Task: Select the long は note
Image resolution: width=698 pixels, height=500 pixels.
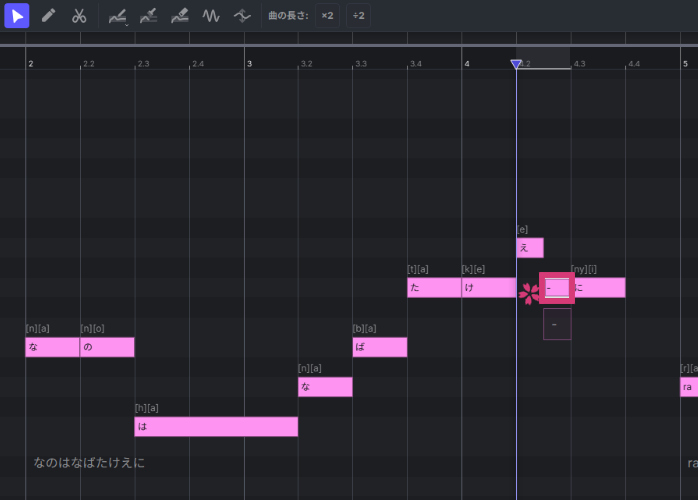Action: (x=216, y=427)
